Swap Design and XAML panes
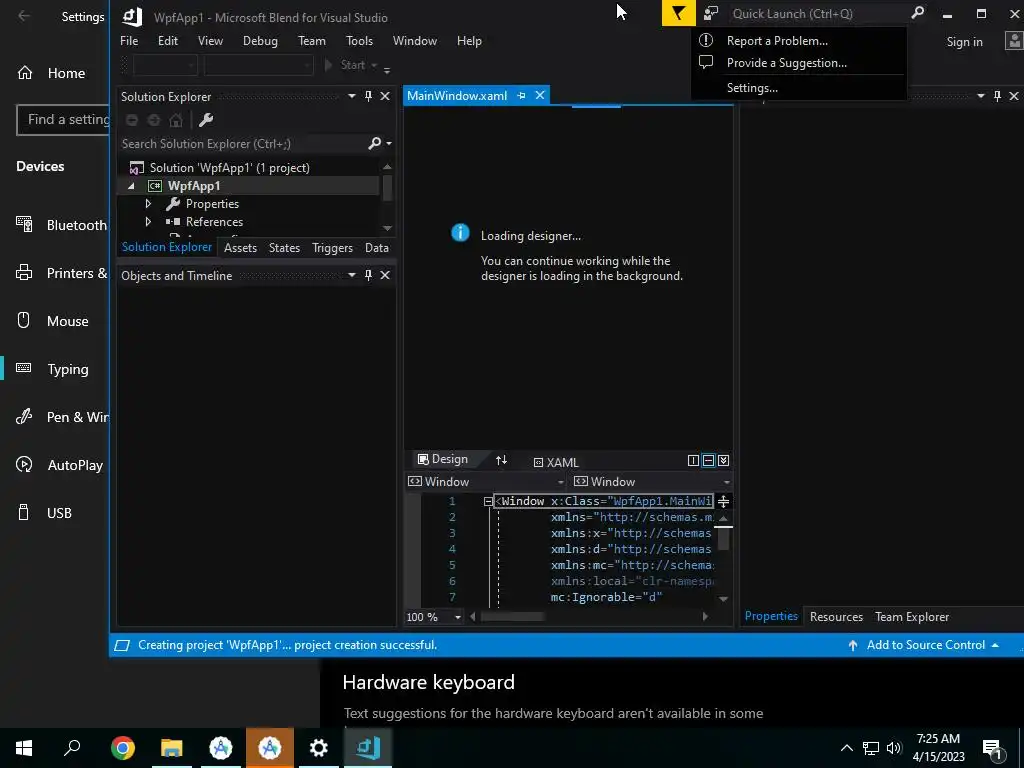The image size is (1024, 768). 502,460
